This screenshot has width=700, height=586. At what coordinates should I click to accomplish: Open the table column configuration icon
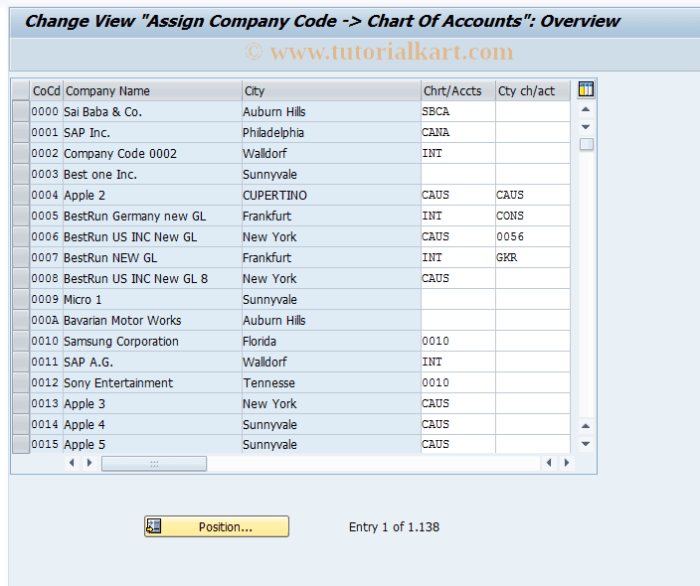coord(586,89)
